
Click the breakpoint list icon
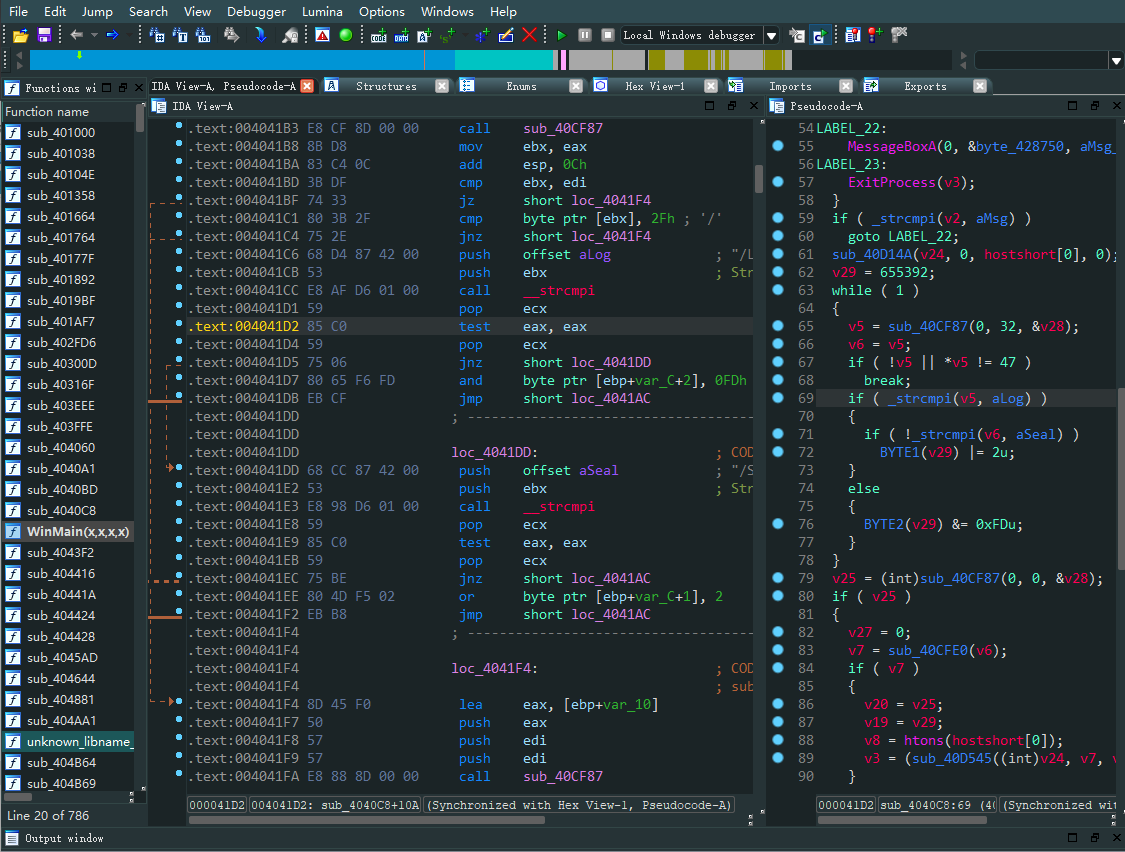[852, 35]
